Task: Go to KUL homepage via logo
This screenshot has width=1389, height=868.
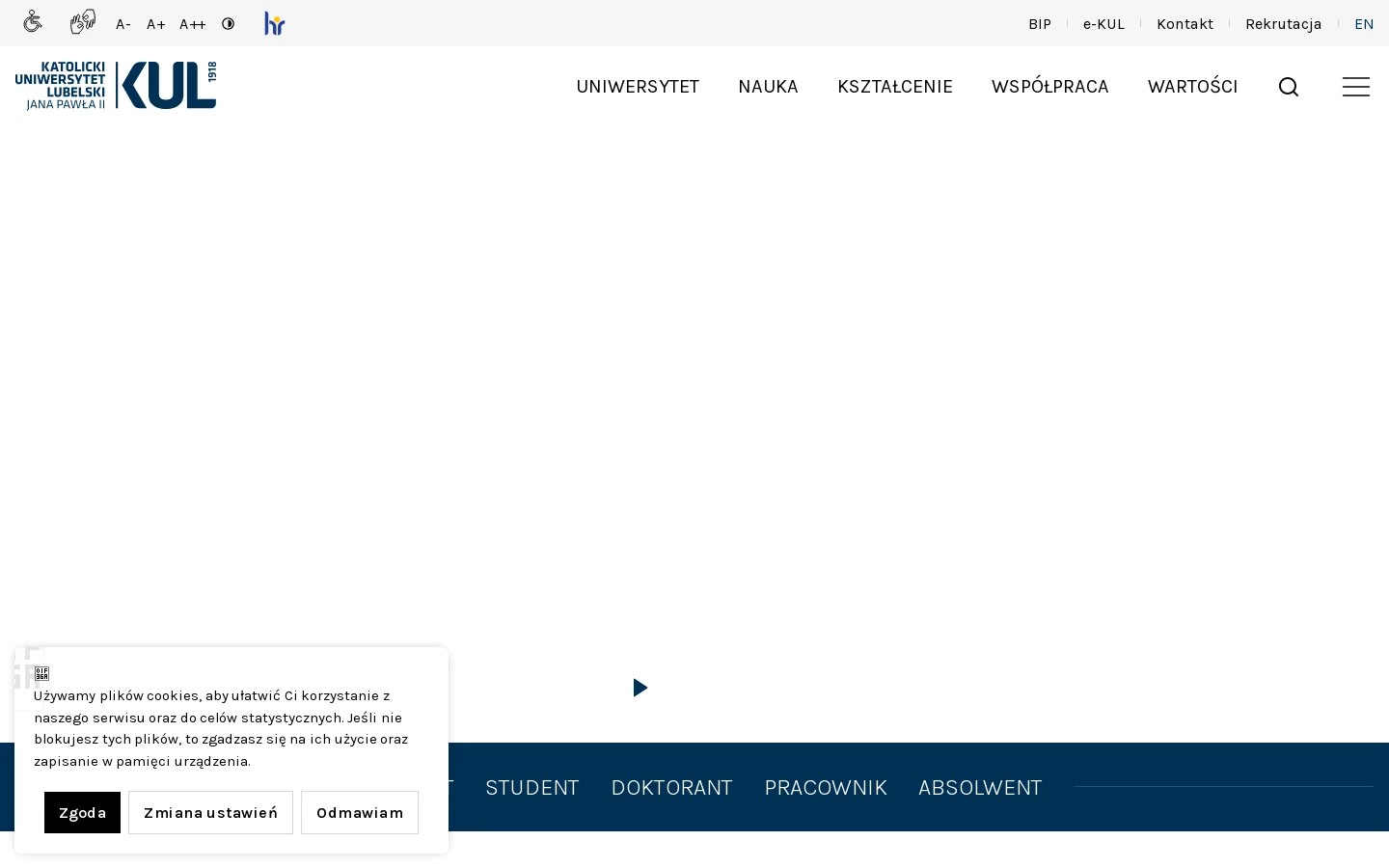Action: point(116,86)
